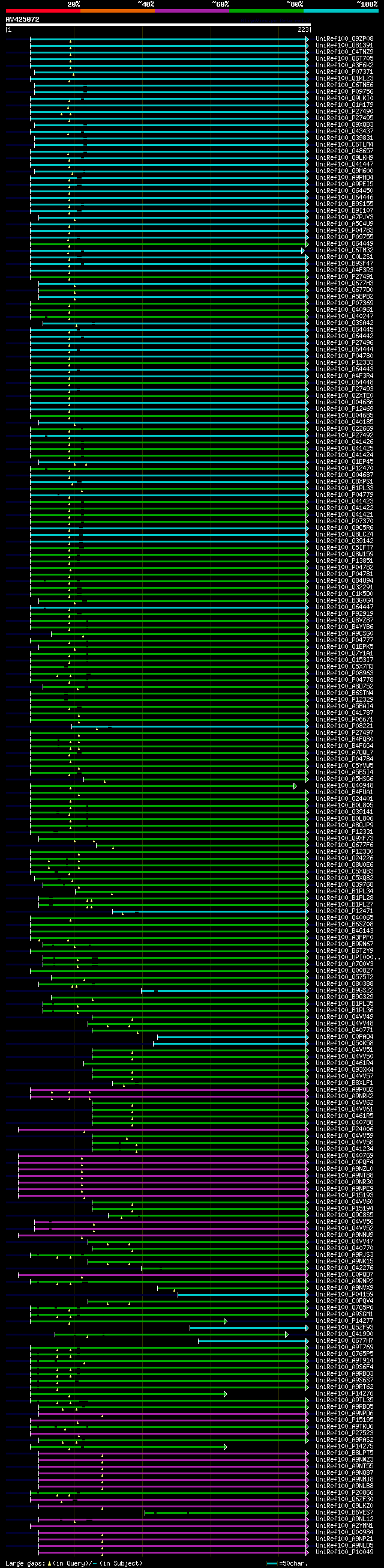Select the UniRef100_Q40948 label
Viewport: 384px width, 1568px height.
coord(344,786)
